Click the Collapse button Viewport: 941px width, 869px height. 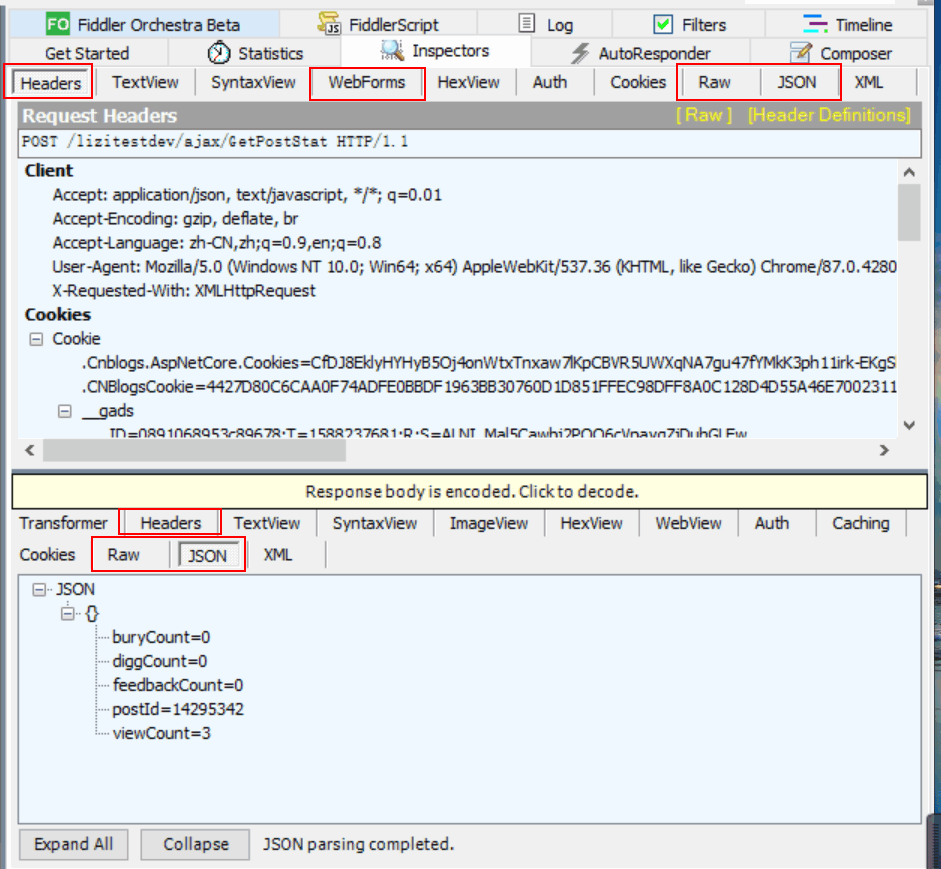click(x=196, y=844)
